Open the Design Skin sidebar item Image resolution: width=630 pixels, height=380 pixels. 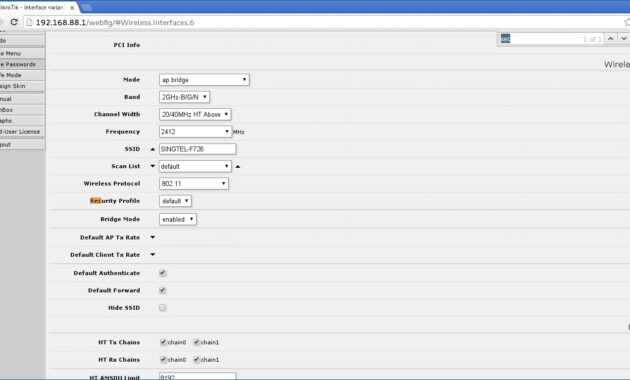(22, 86)
